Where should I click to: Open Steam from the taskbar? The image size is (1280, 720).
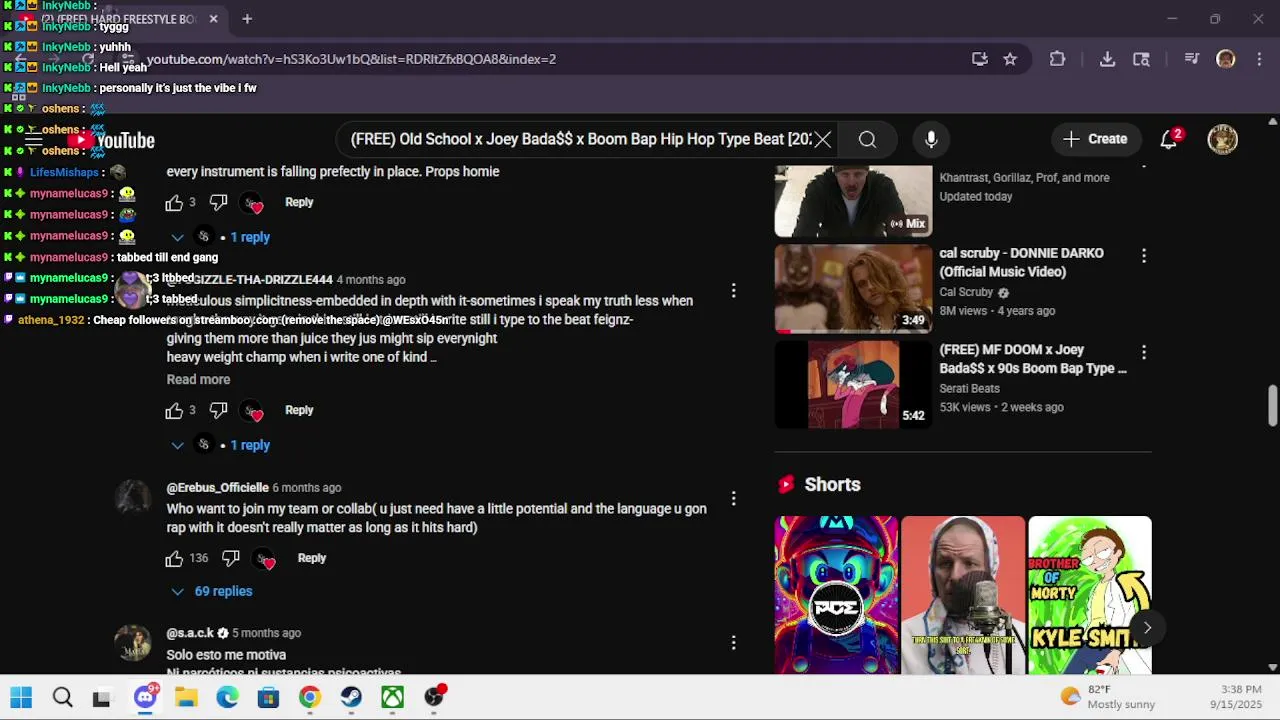(x=351, y=697)
